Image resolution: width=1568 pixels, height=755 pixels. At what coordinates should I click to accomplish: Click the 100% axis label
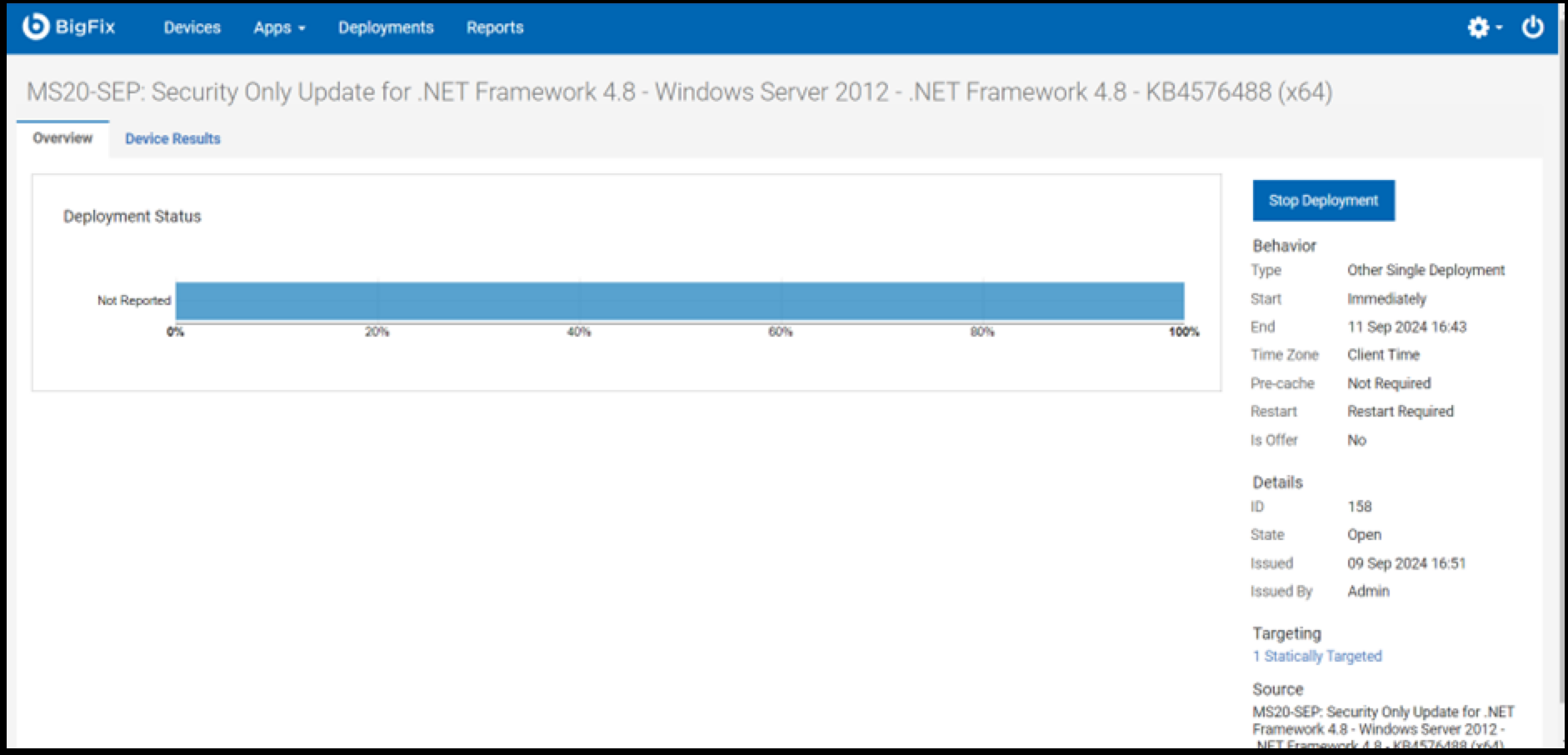pos(1183,332)
